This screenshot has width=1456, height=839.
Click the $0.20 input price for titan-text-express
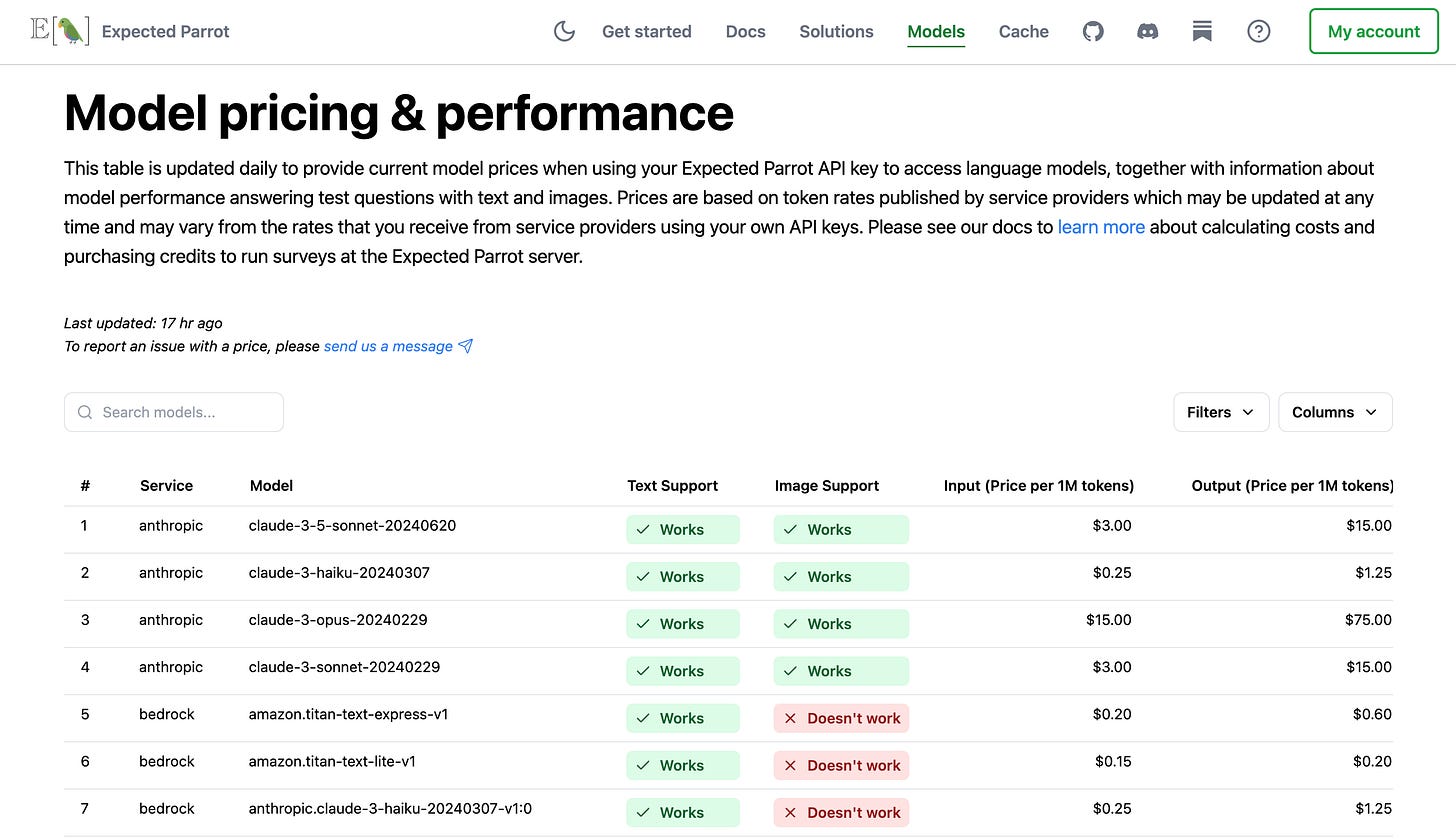(x=1112, y=713)
